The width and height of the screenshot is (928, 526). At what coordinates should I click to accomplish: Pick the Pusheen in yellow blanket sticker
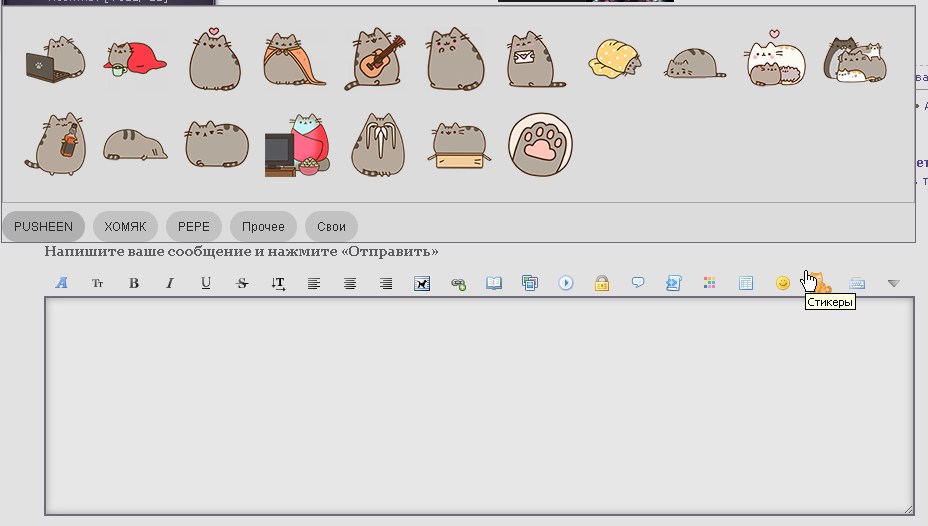click(x=615, y=59)
